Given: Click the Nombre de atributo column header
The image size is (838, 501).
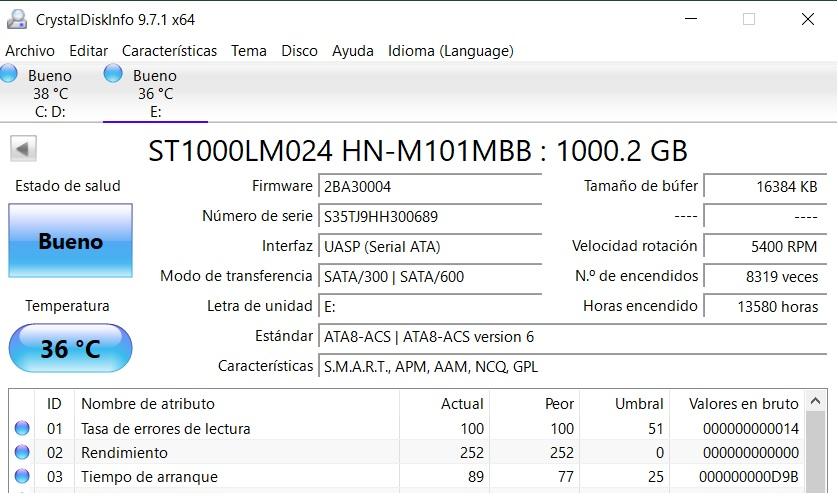Looking at the screenshot, I should coord(237,404).
